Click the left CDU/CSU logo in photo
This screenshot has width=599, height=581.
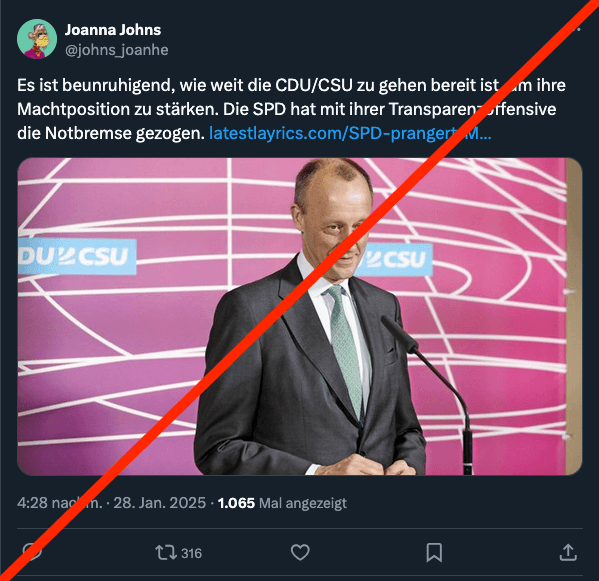tap(77, 257)
